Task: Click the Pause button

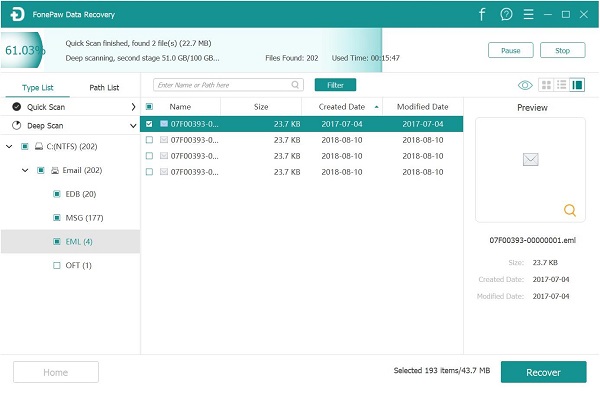Action: [x=510, y=50]
